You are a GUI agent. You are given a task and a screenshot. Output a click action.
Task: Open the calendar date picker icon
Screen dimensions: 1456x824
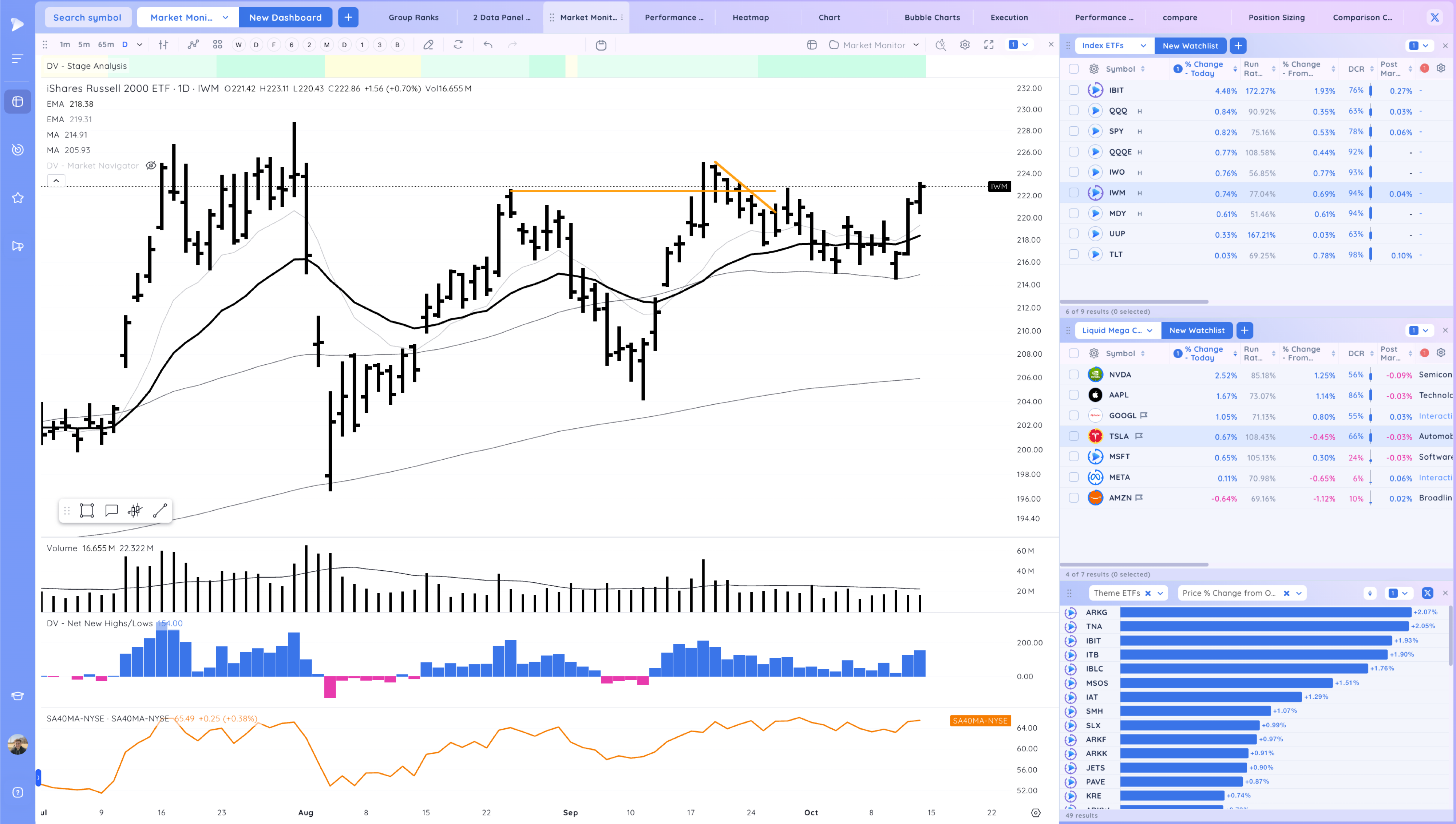coord(601,45)
